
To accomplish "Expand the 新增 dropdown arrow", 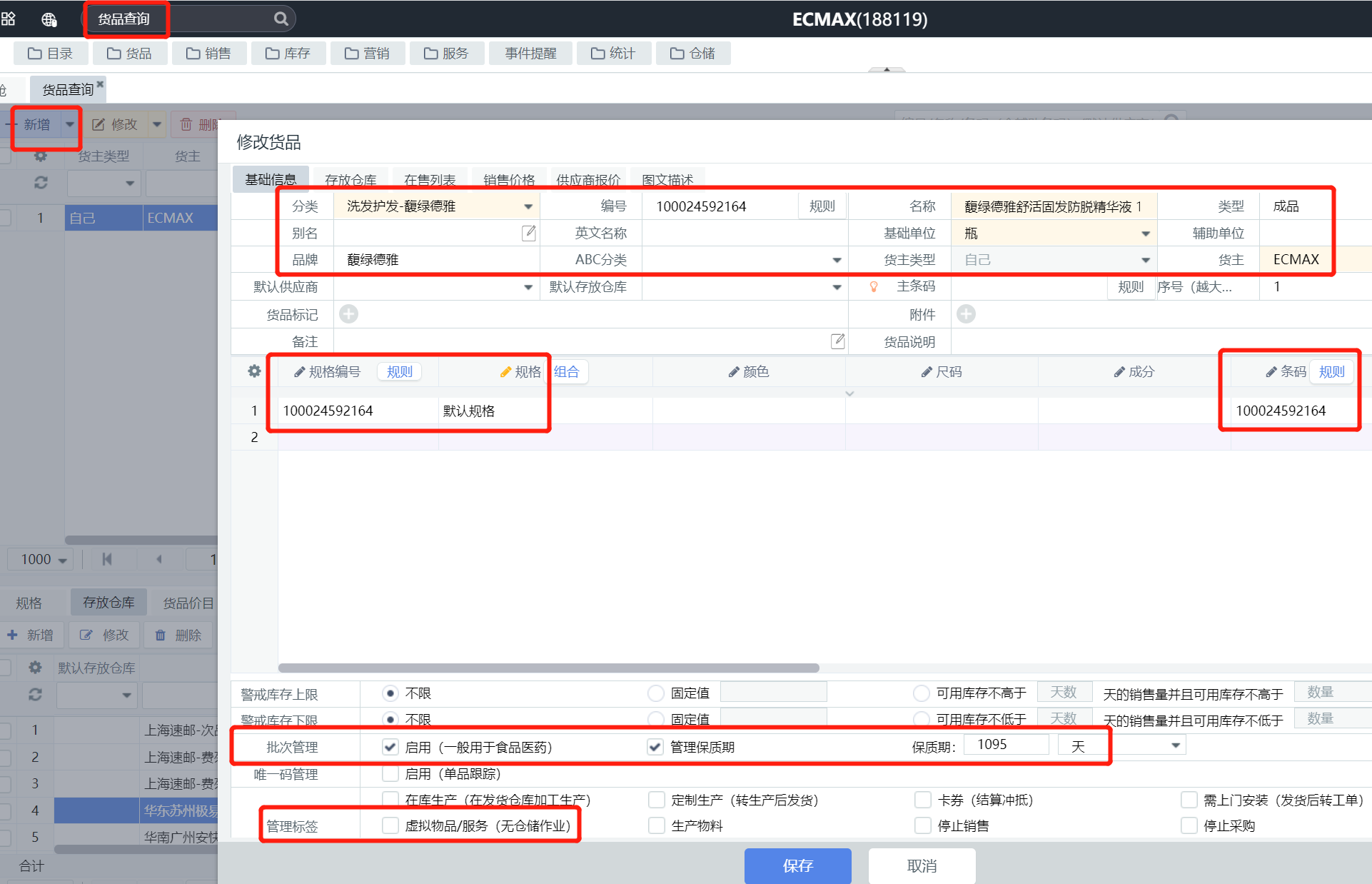I will coord(70,125).
